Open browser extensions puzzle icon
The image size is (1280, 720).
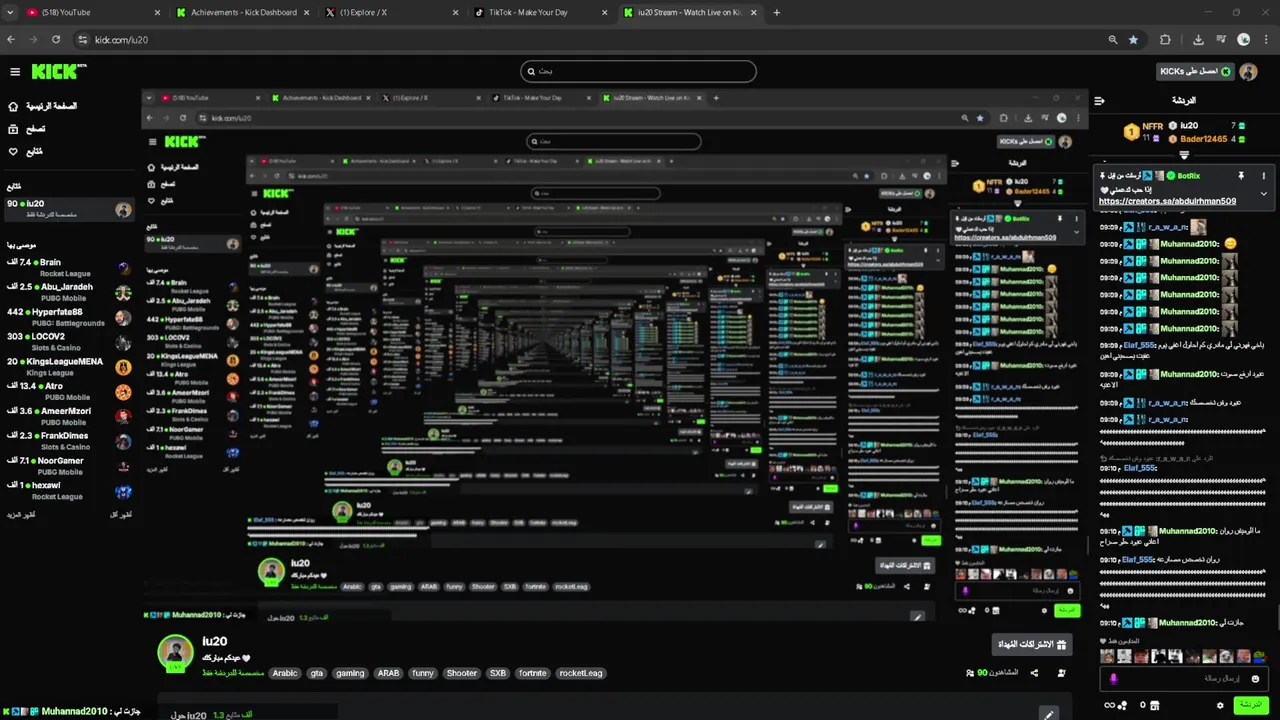(1165, 40)
